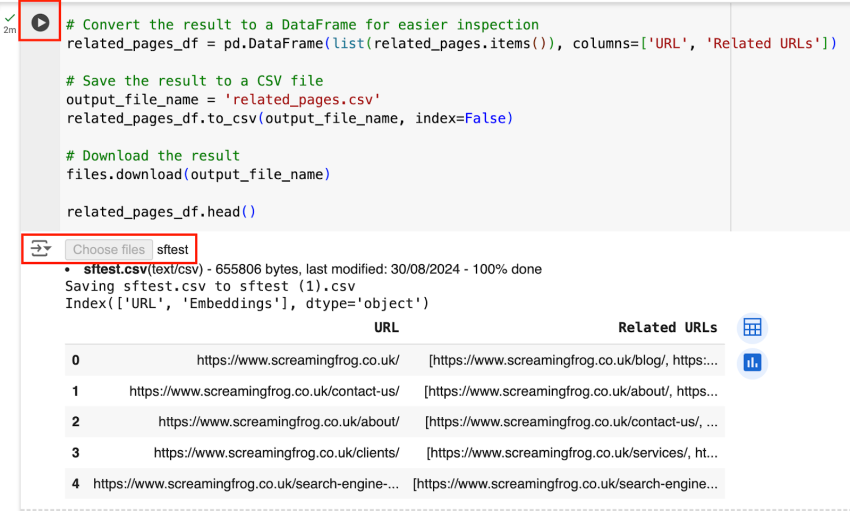Click the cell output options icon
Image resolution: width=850 pixels, height=511 pixels.
point(40,249)
